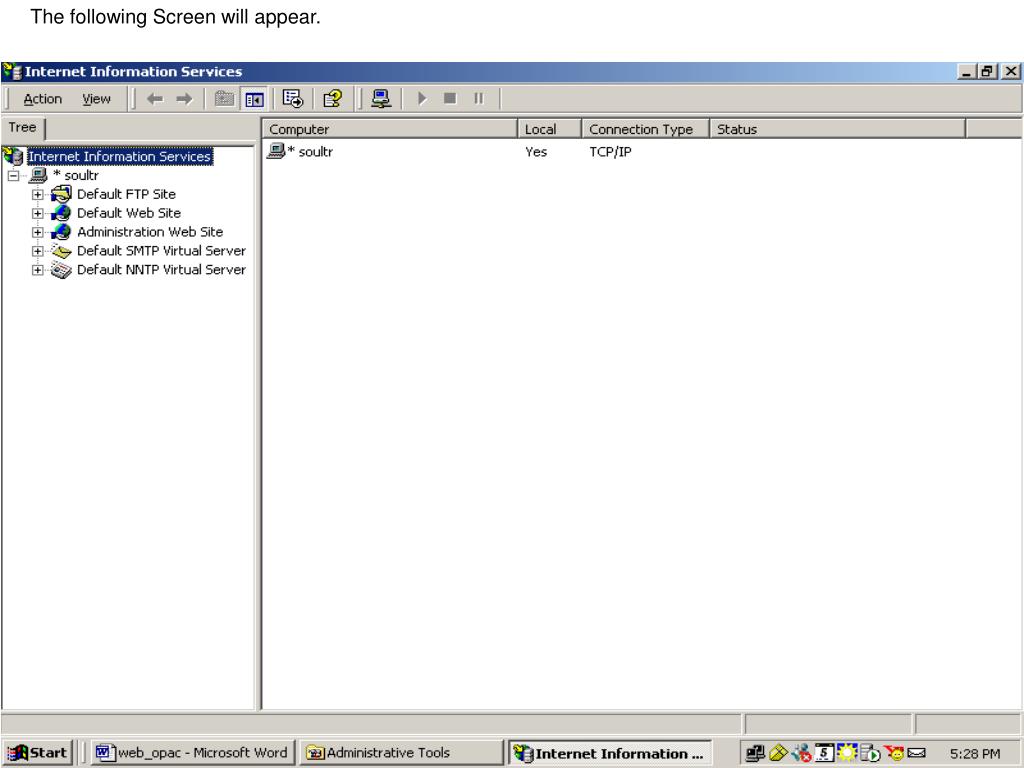Open the View menu
This screenshot has width=1024, height=768.
coord(97,99)
